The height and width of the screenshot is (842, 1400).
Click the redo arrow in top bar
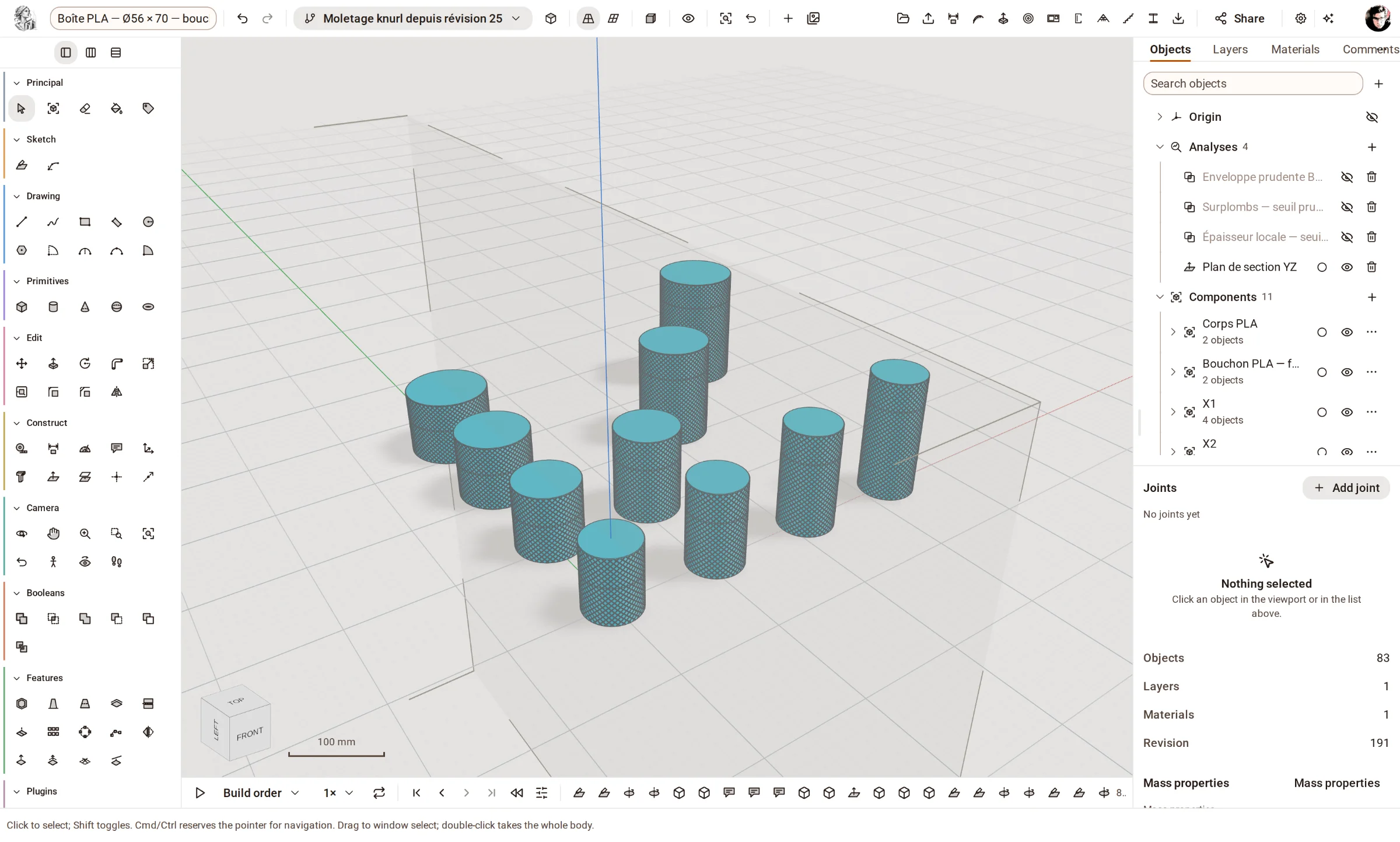pyautogui.click(x=267, y=19)
